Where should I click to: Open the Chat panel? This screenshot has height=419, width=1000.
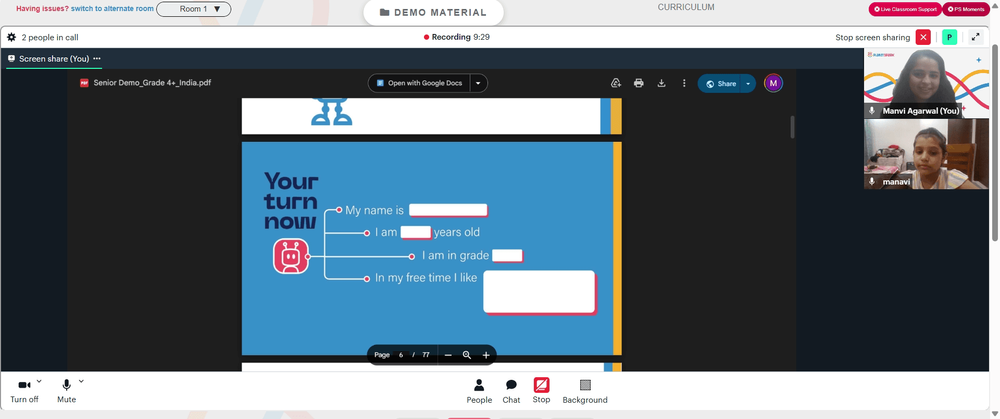tap(511, 391)
